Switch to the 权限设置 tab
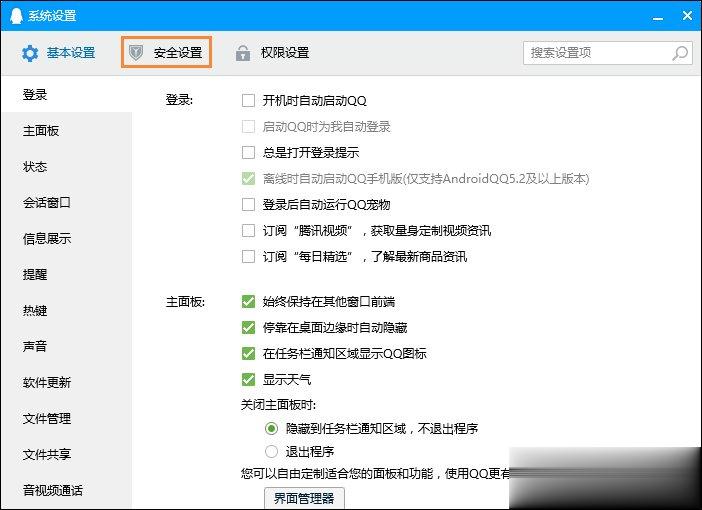The image size is (702, 510). coord(272,53)
